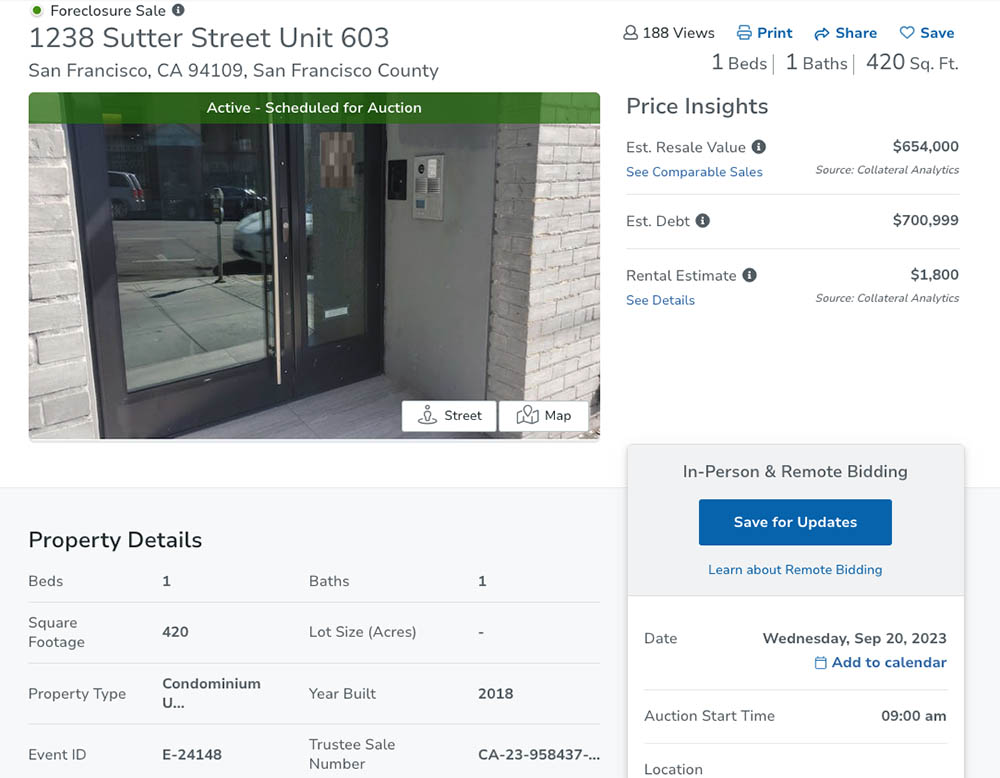Click the Lot Size (Acres) label

click(362, 632)
